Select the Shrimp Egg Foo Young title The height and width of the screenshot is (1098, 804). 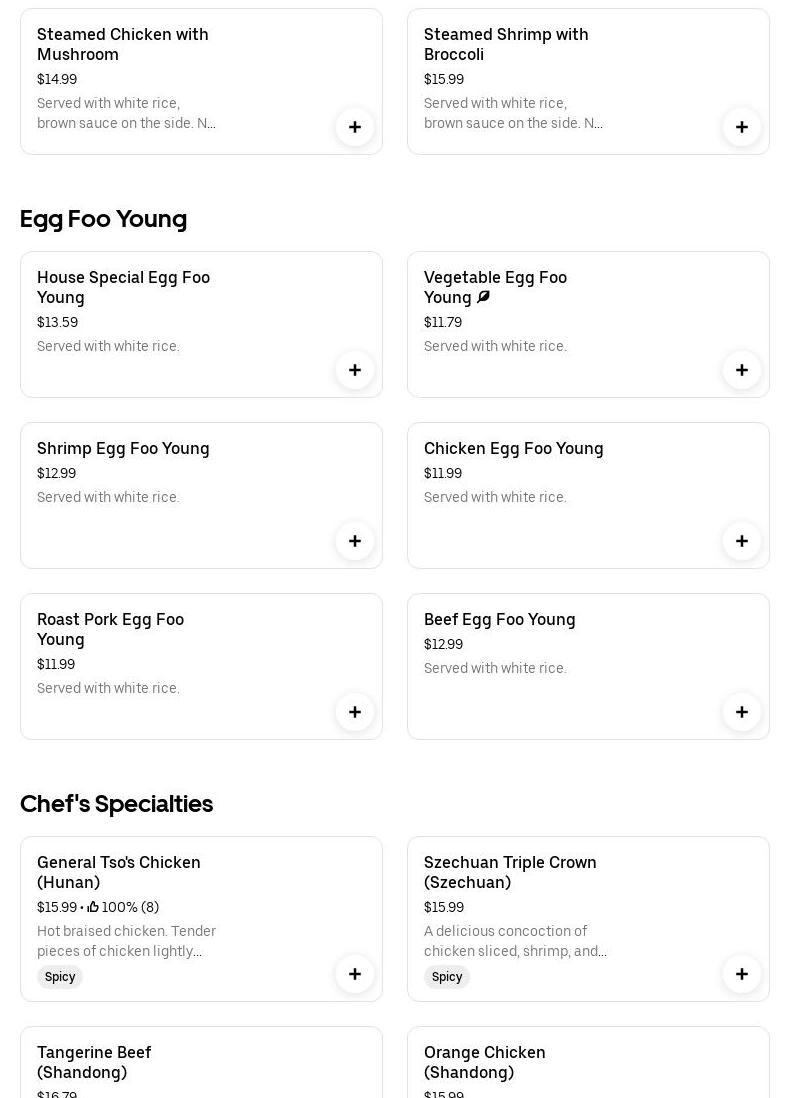123,448
